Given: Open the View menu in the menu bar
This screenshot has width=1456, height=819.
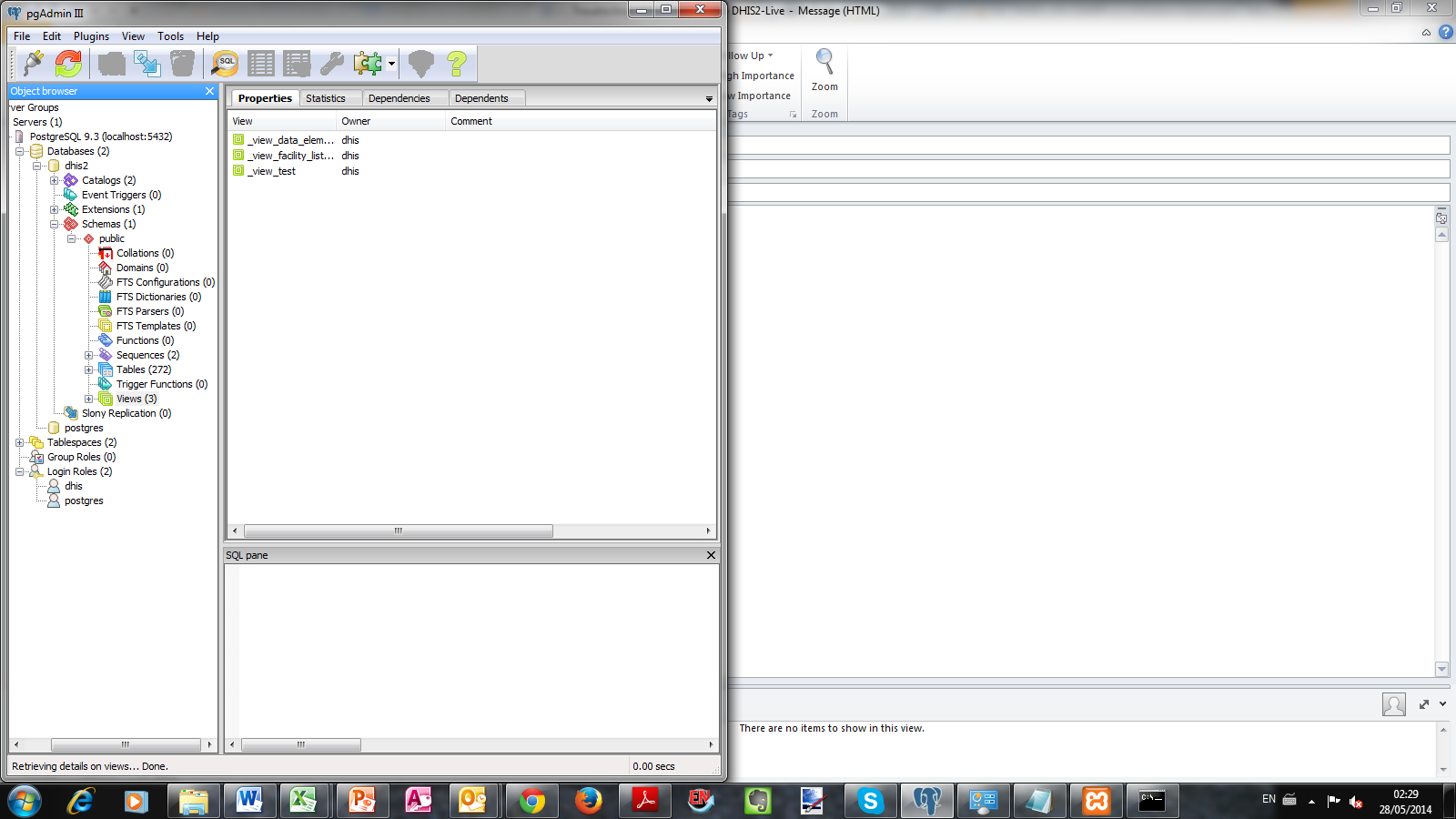Looking at the screenshot, I should pos(133,36).
